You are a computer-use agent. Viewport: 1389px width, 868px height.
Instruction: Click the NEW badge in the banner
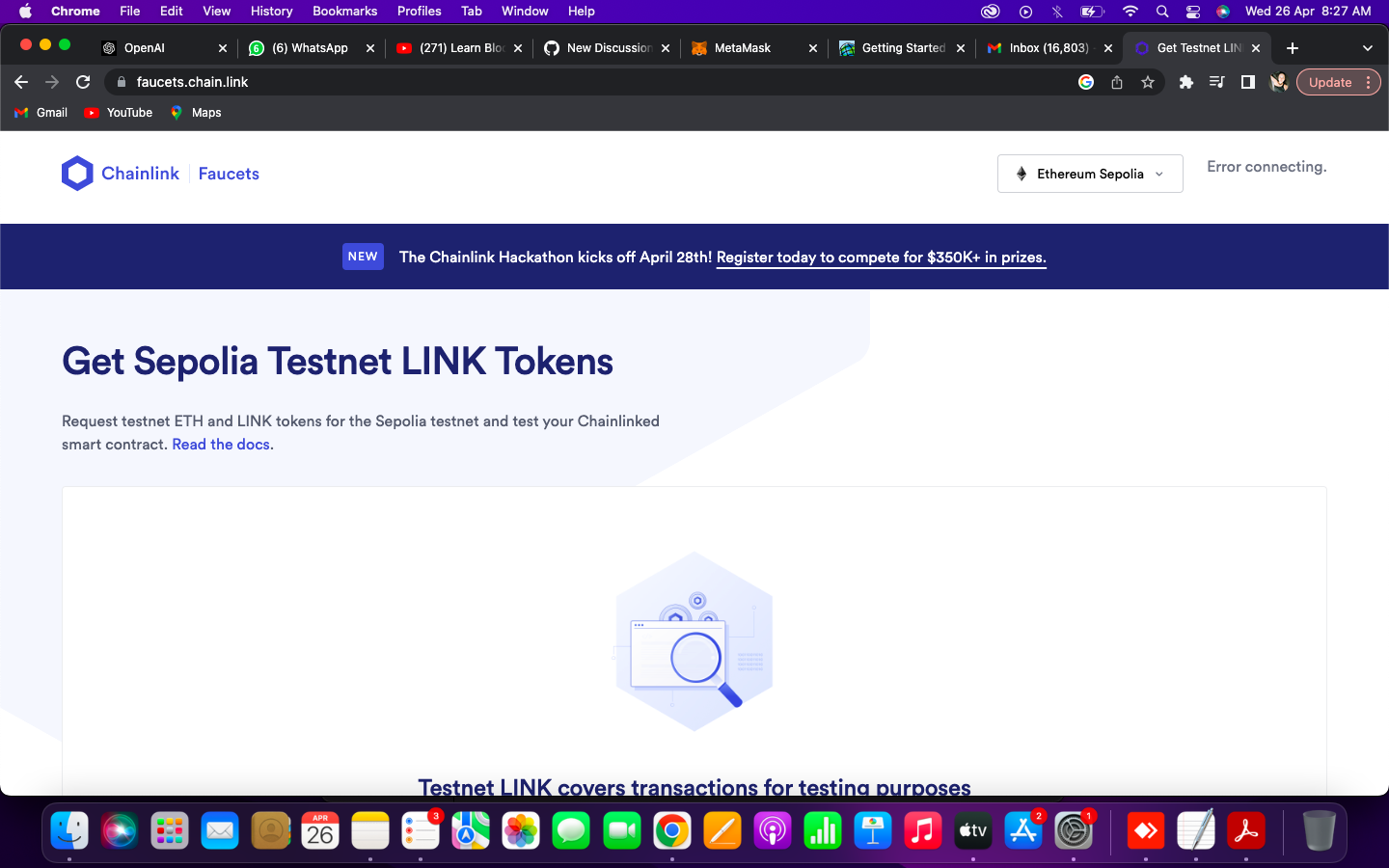point(363,257)
